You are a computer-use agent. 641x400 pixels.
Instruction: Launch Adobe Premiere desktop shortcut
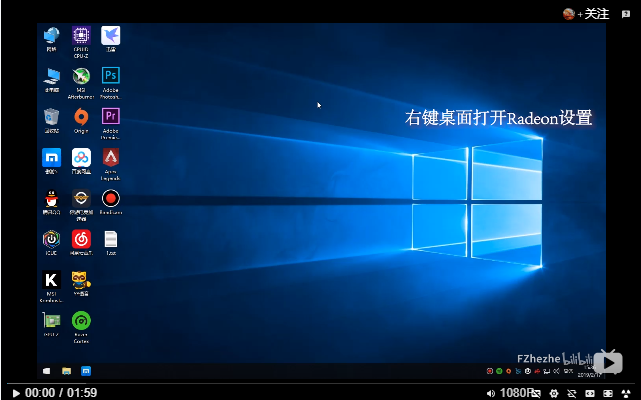[110, 124]
